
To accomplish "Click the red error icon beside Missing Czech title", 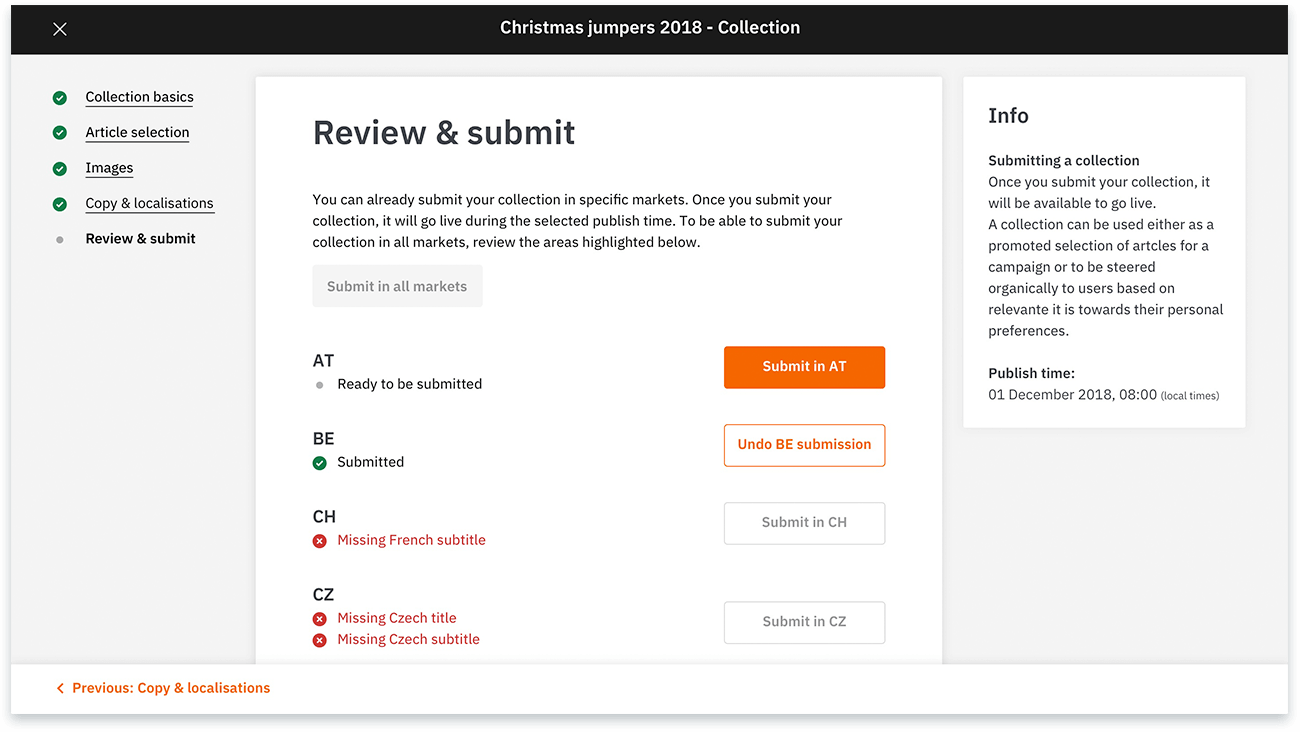I will coord(319,618).
